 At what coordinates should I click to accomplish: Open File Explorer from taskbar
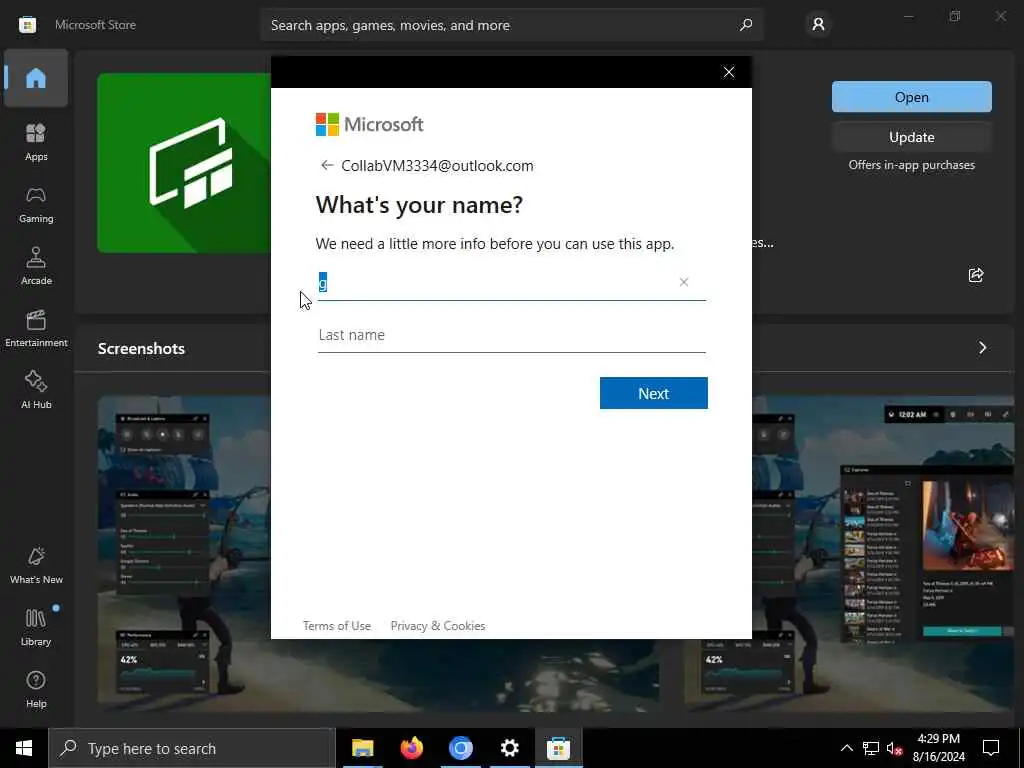coord(362,748)
